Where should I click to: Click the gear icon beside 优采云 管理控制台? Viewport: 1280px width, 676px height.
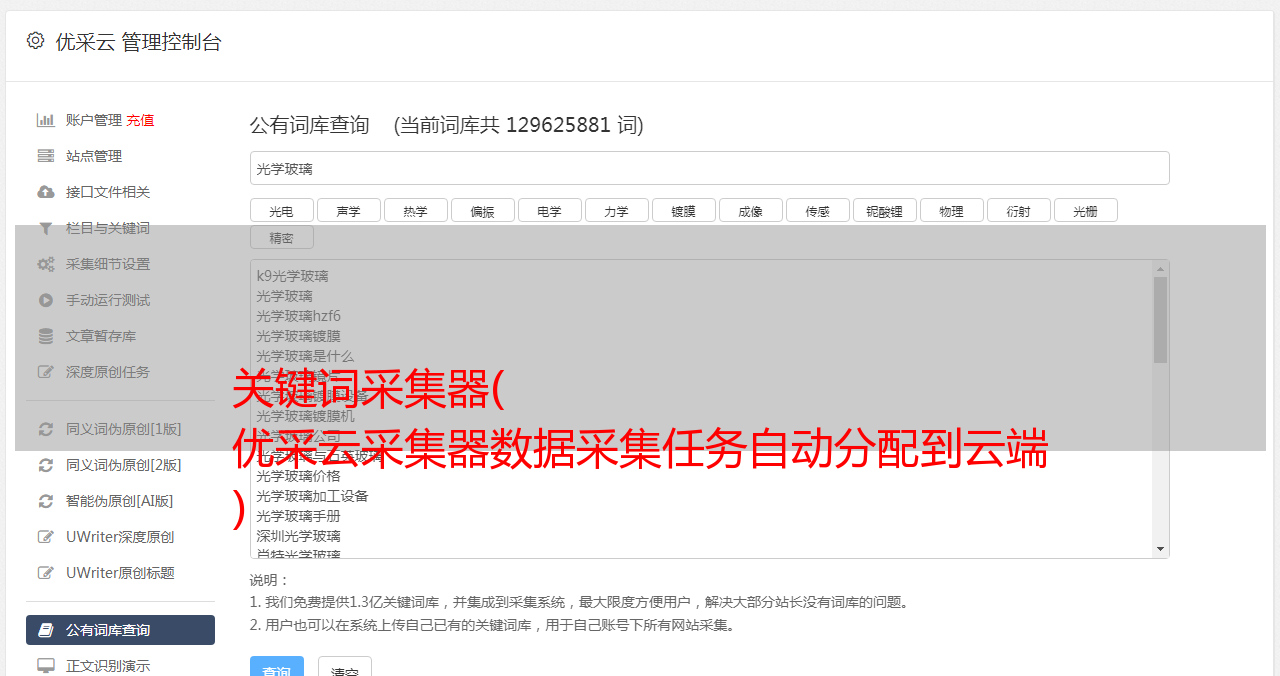point(35,40)
